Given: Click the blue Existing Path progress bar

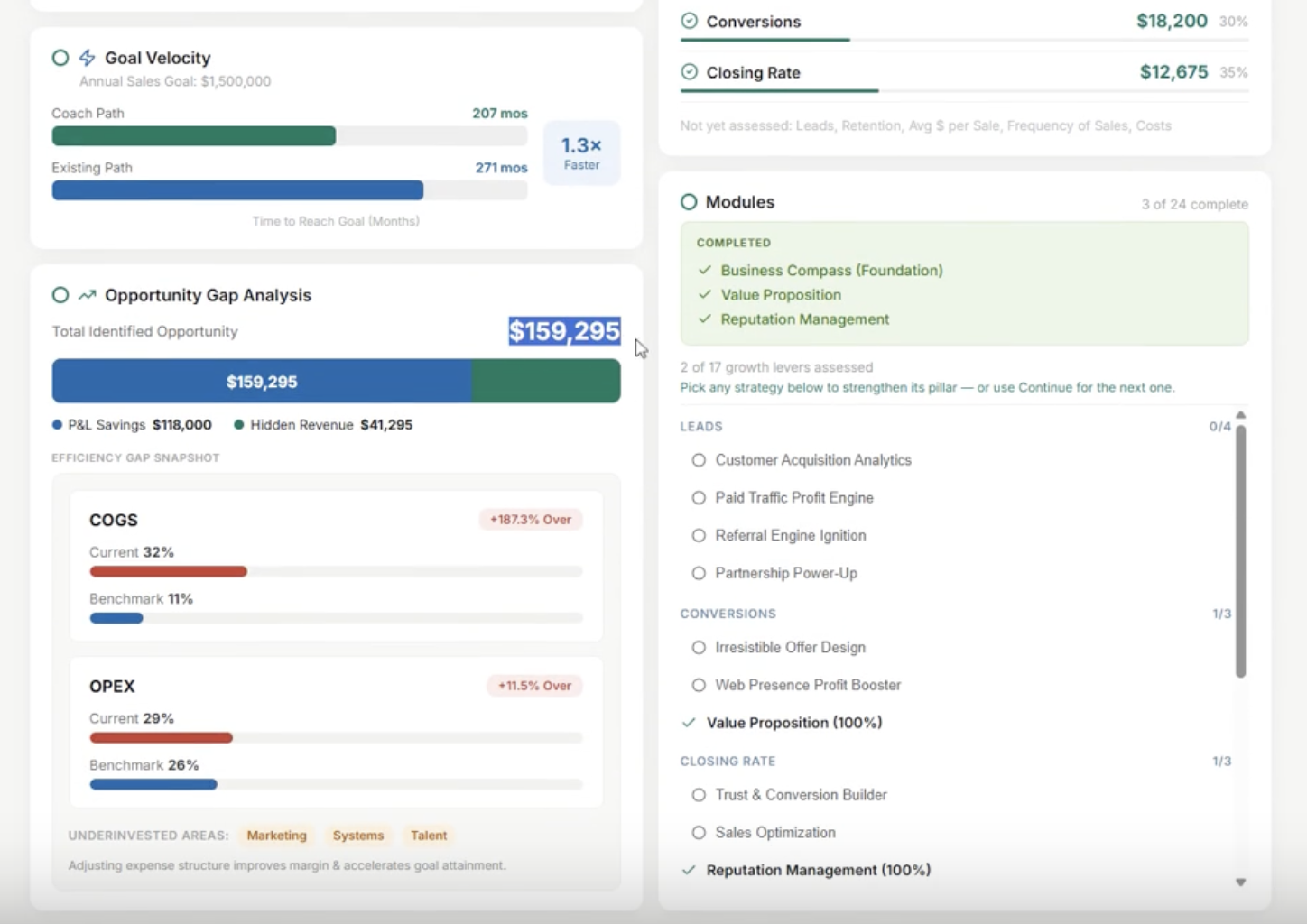Looking at the screenshot, I should [237, 190].
